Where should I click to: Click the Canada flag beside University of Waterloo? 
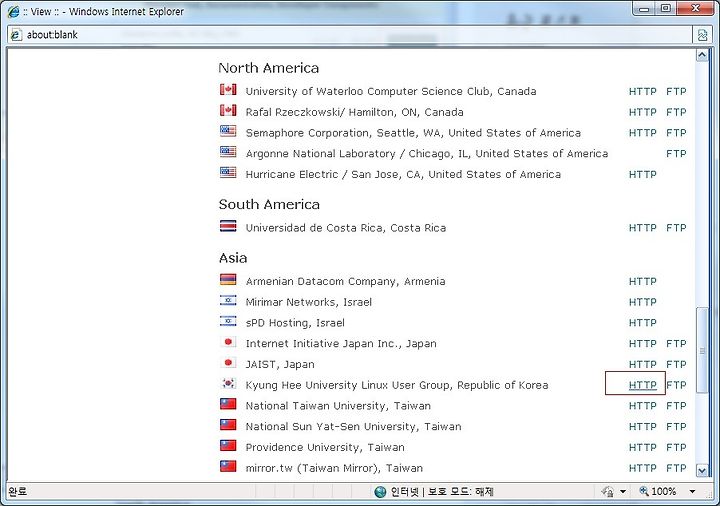coord(228,90)
